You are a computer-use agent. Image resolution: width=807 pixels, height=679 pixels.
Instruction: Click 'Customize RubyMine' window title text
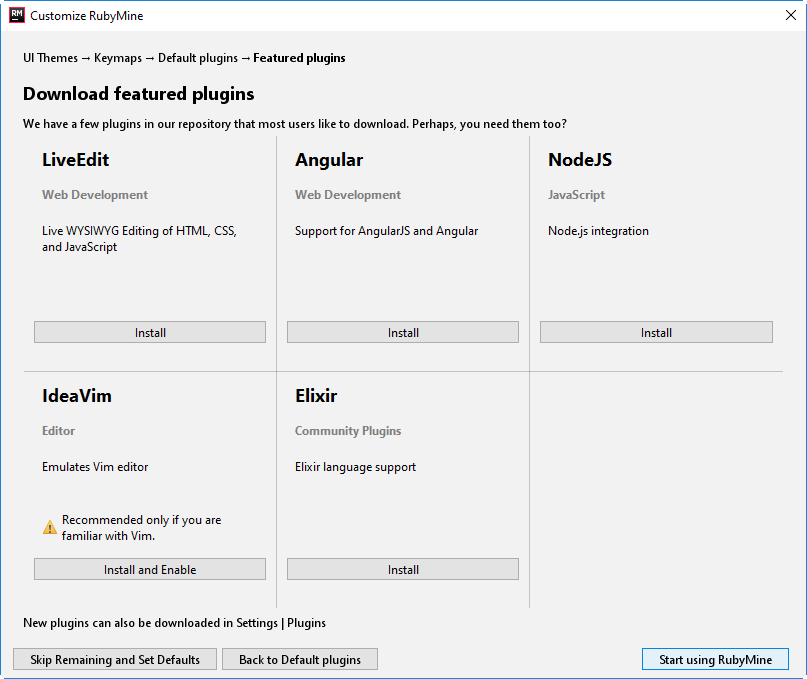click(x=86, y=16)
